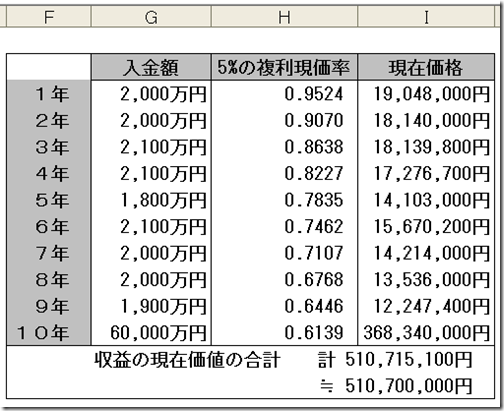Click the rounded 510,700,000円 value
This screenshot has height=411, width=504.
point(409,386)
